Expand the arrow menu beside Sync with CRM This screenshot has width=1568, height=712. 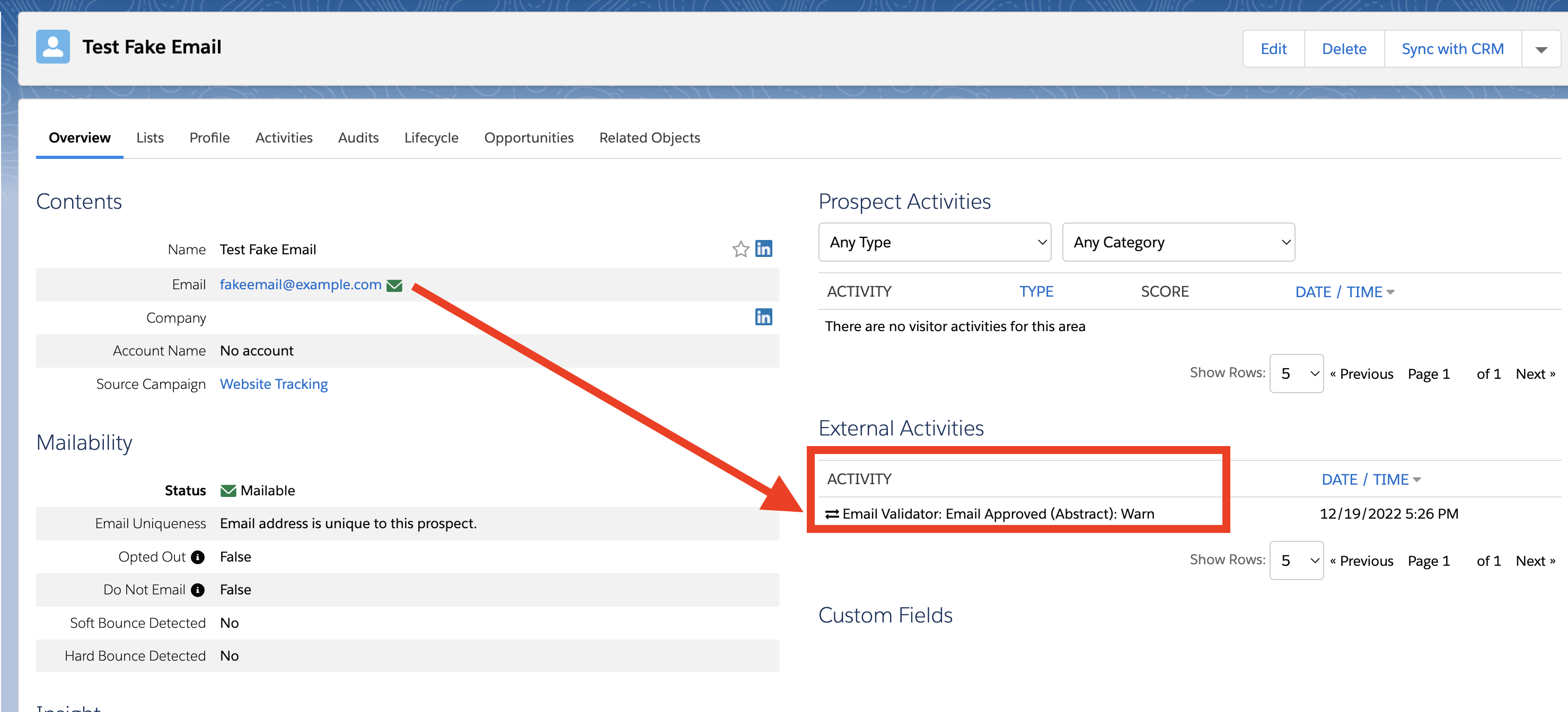pyautogui.click(x=1540, y=49)
